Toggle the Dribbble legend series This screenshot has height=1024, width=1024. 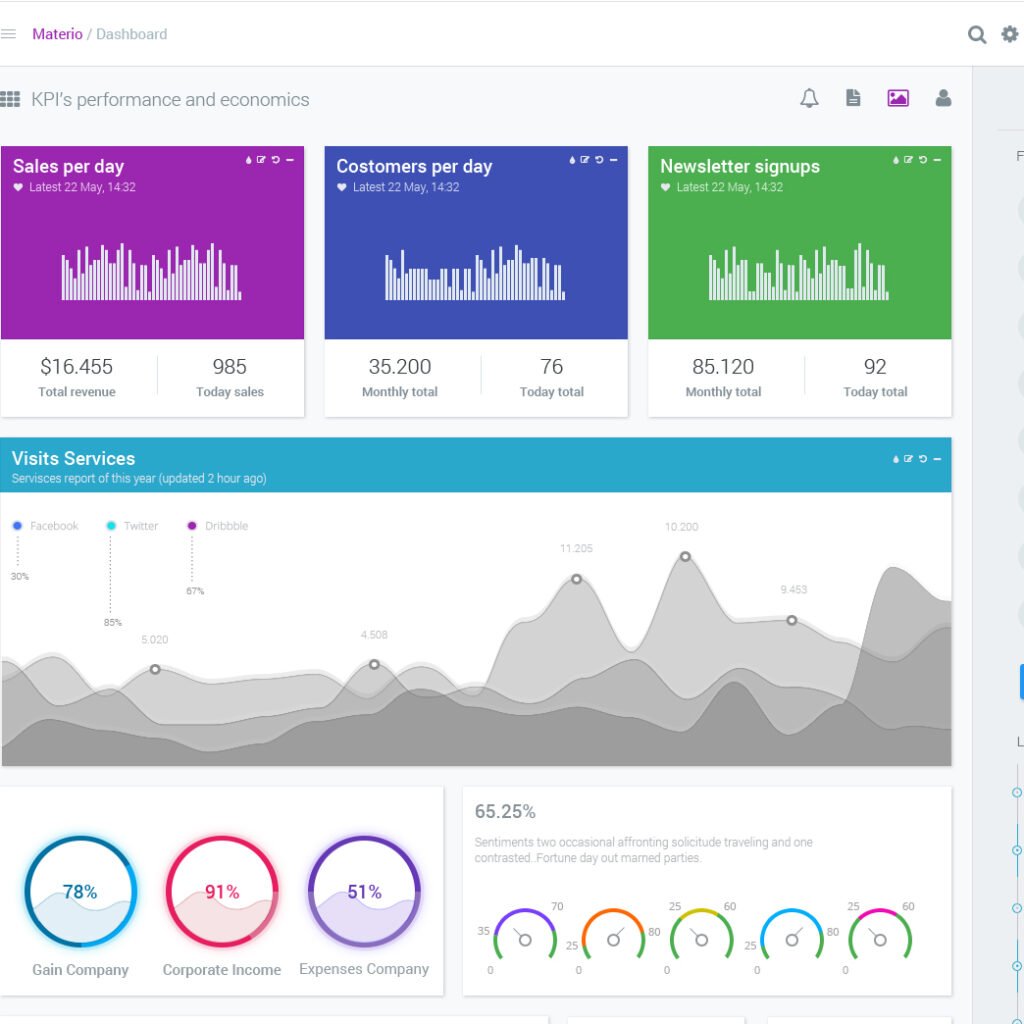(x=217, y=526)
